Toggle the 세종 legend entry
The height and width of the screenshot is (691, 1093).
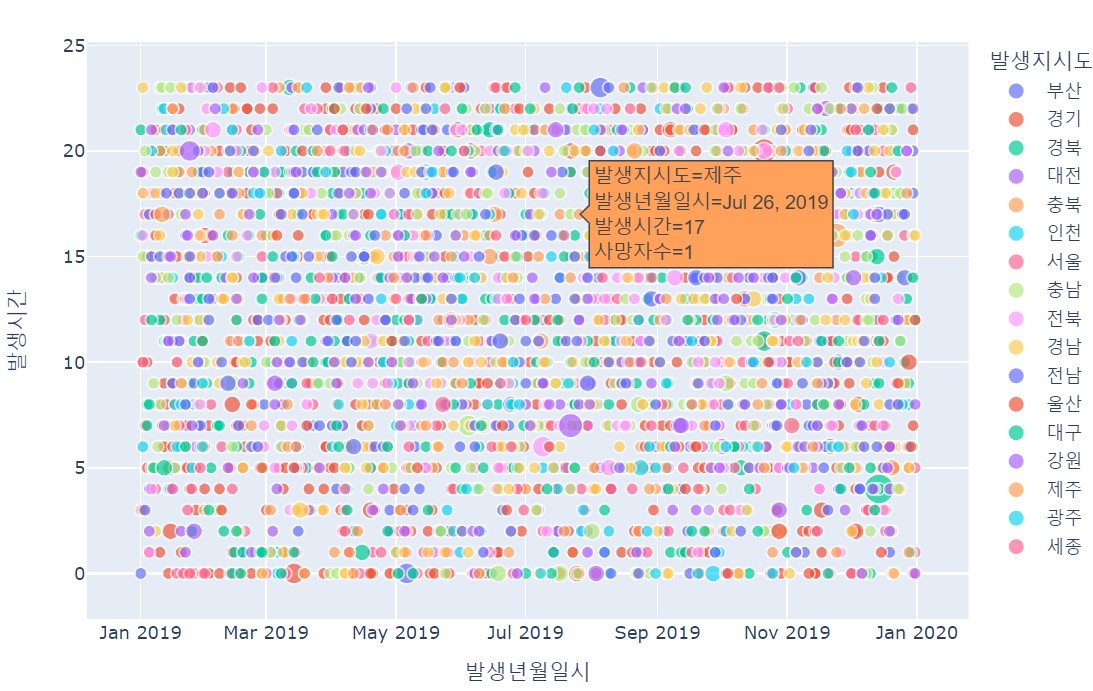1047,546
